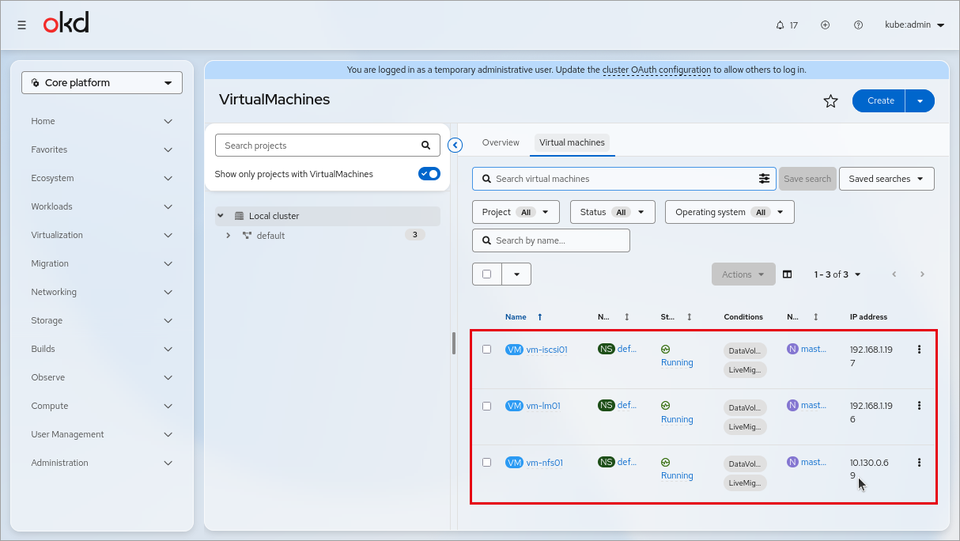Expand the Networking navigation section
Screen dimensions: 960x541
point(102,292)
